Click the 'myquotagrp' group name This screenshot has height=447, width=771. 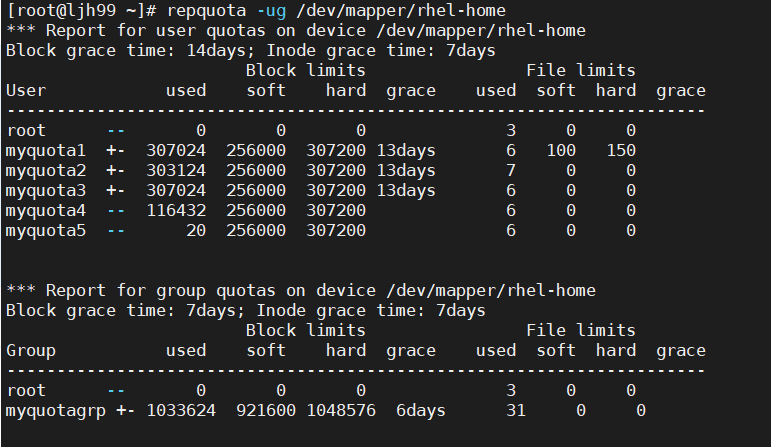click(56, 411)
